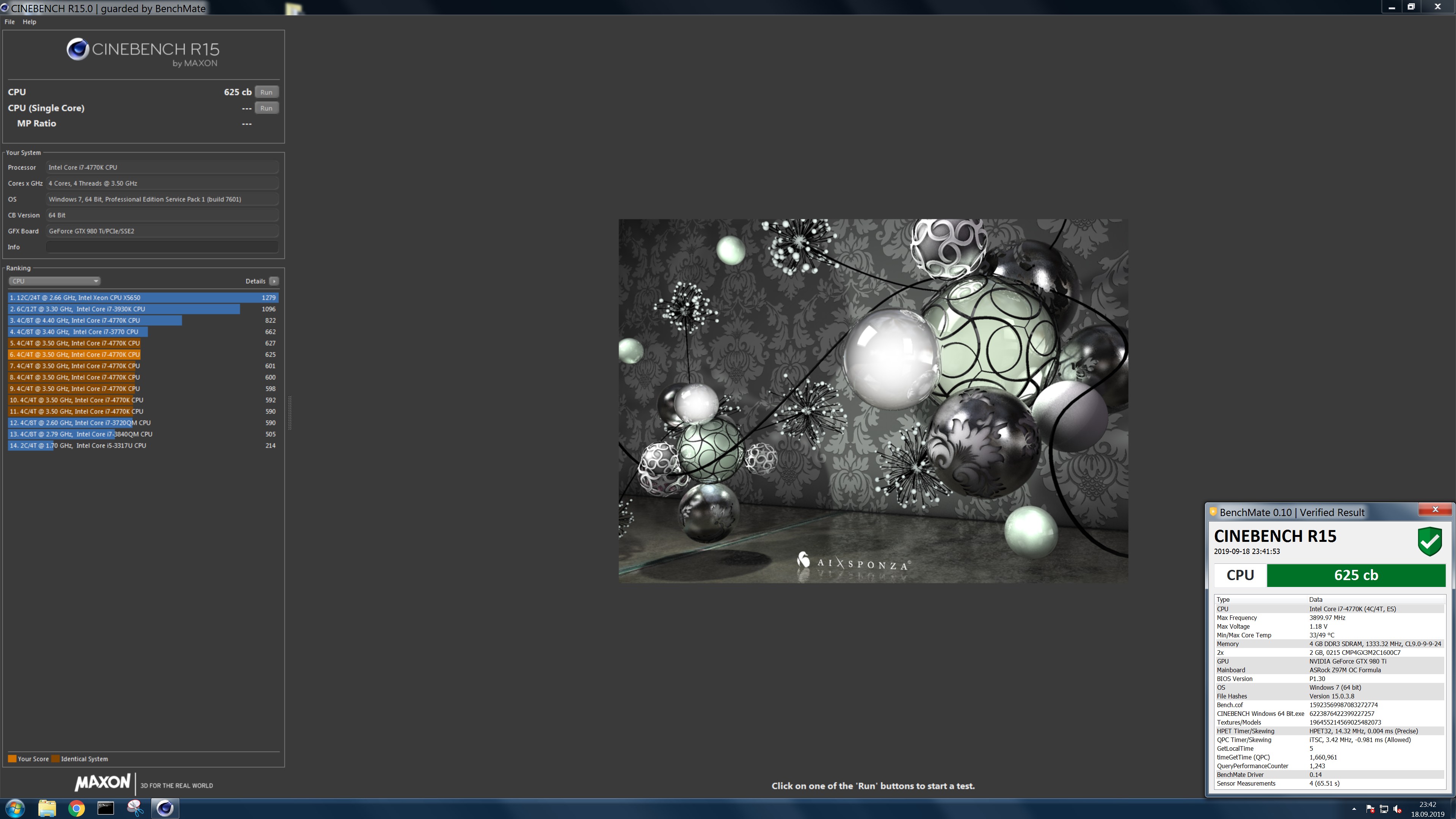The width and height of the screenshot is (1456, 819).
Task: Open the CPU ranking dropdown
Action: 54,281
